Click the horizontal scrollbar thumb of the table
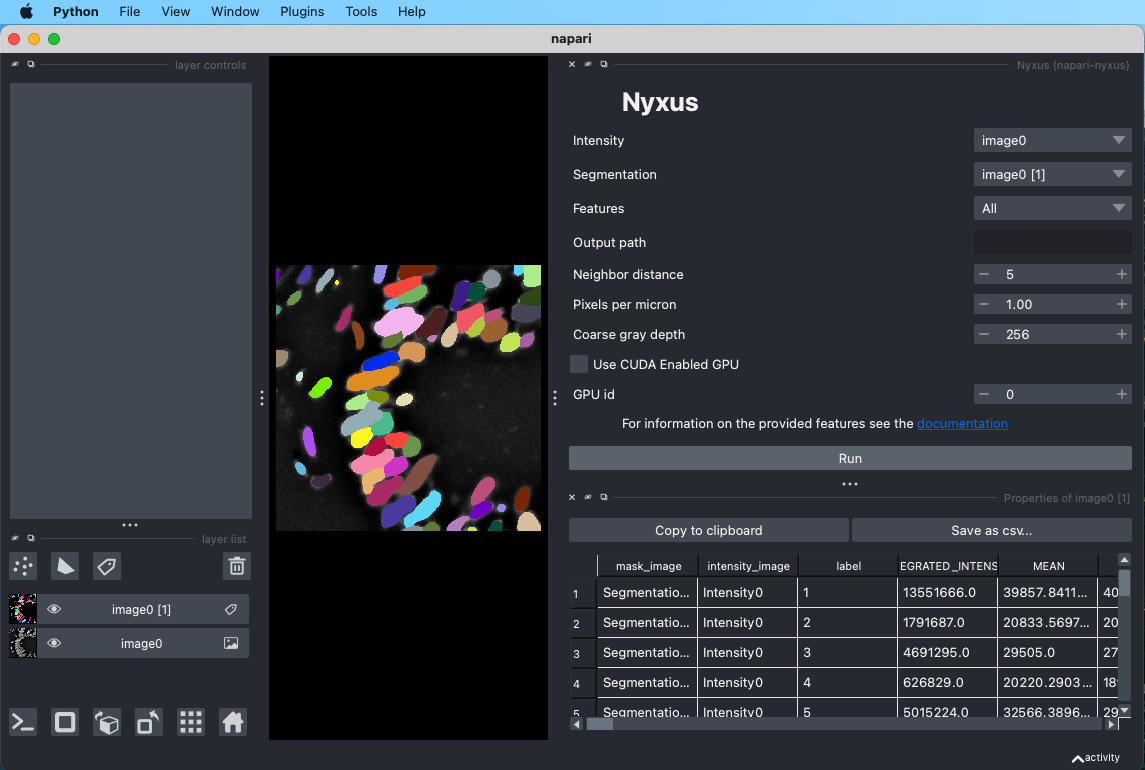This screenshot has height=770, width=1145. (600, 724)
